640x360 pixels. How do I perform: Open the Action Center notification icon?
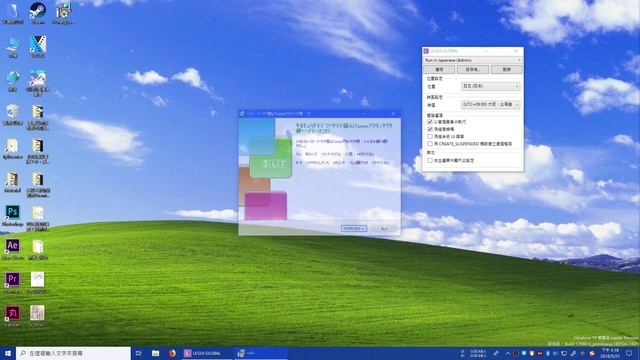click(x=629, y=353)
